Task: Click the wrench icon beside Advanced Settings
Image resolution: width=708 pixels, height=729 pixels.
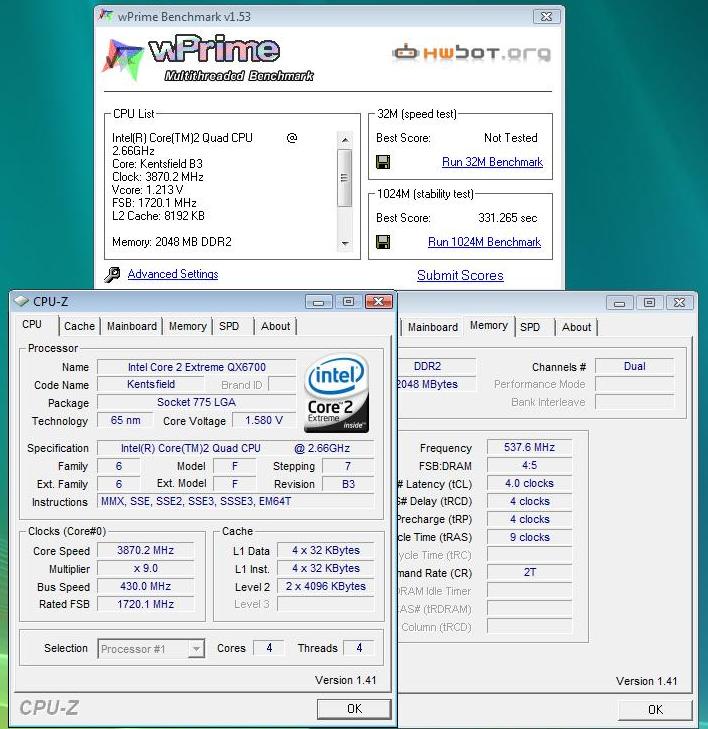Action: click(112, 274)
